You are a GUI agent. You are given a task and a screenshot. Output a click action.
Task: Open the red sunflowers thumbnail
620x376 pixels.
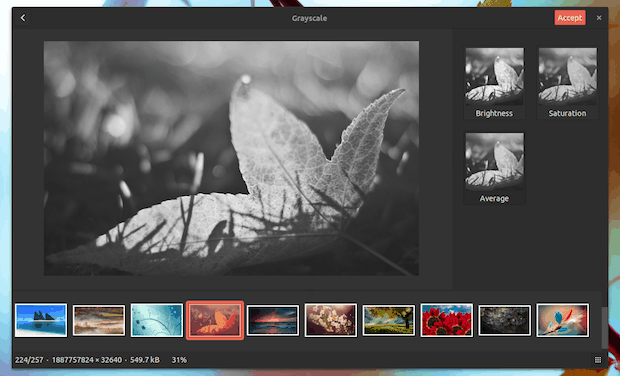[447, 320]
